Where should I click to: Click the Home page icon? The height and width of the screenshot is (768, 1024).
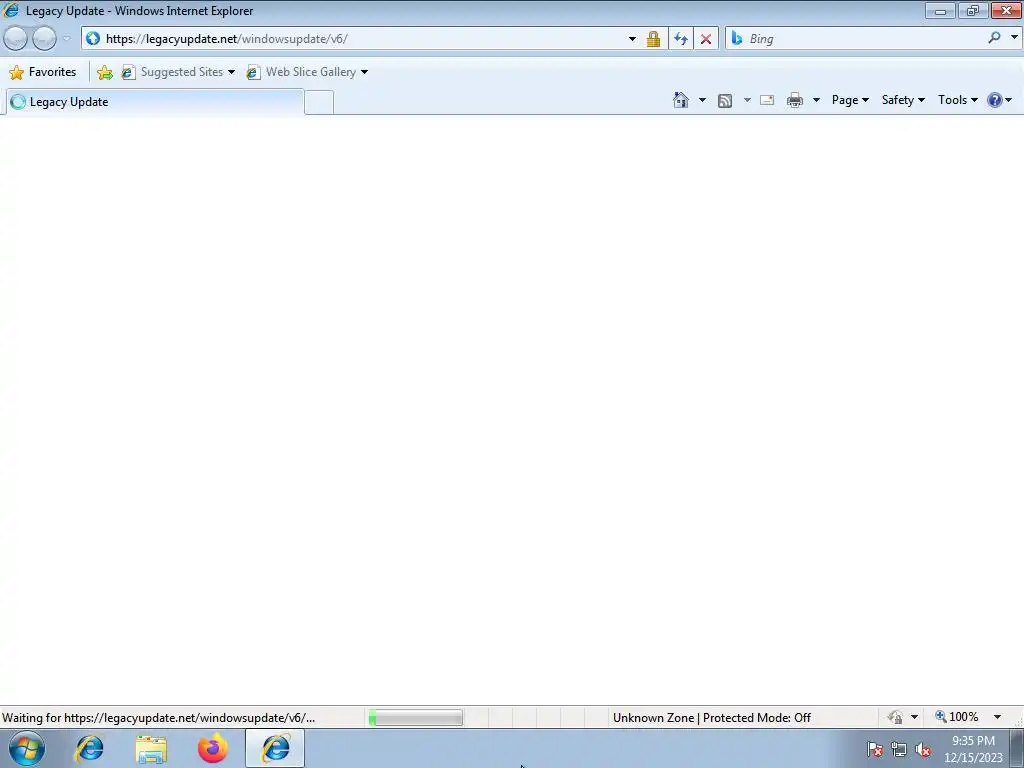[x=680, y=100]
